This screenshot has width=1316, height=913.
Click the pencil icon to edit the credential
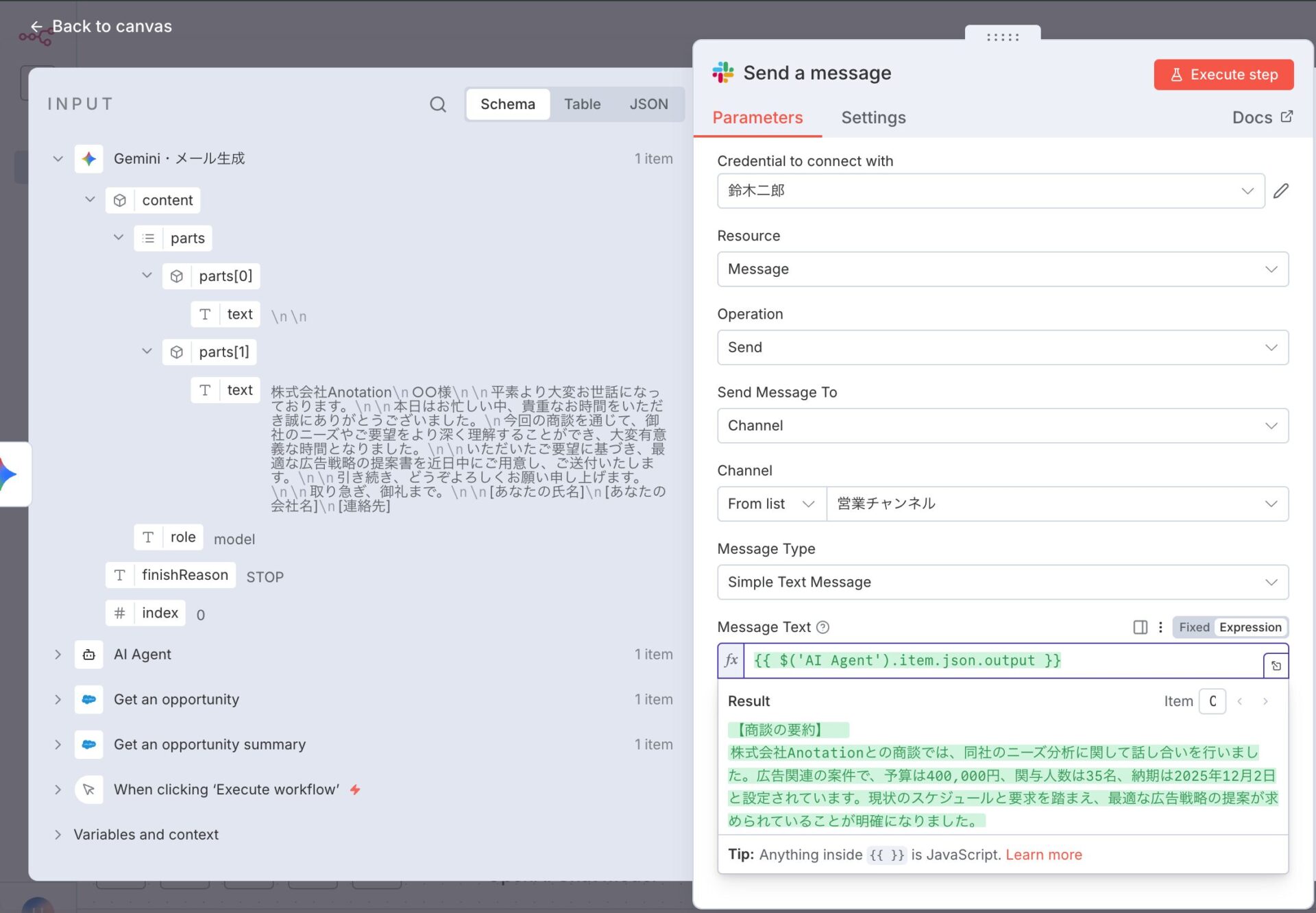pyautogui.click(x=1280, y=191)
